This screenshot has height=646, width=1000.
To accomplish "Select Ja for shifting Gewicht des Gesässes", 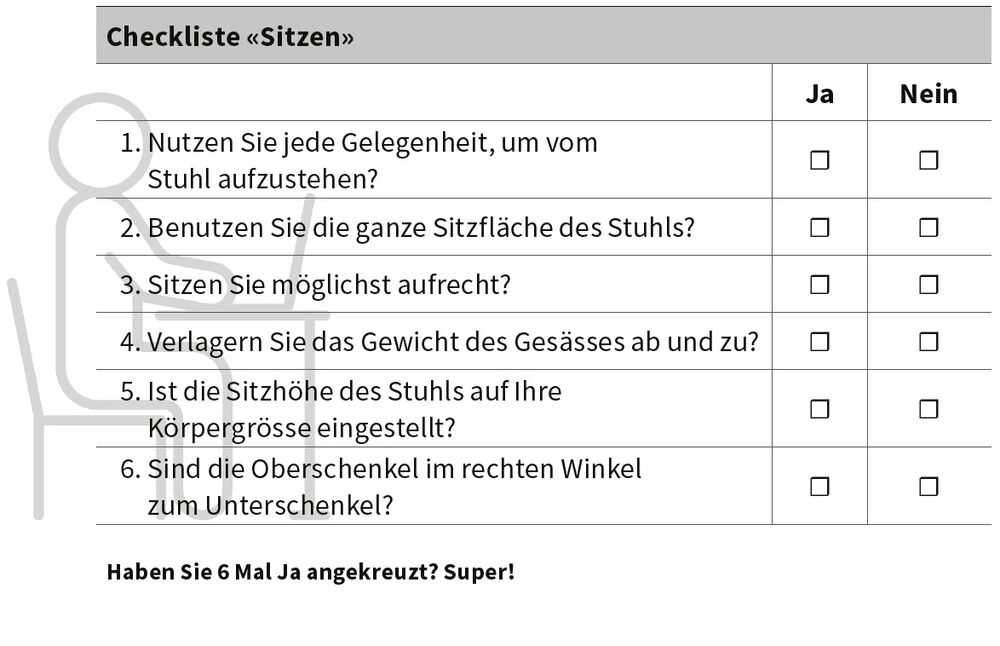I will [x=820, y=342].
